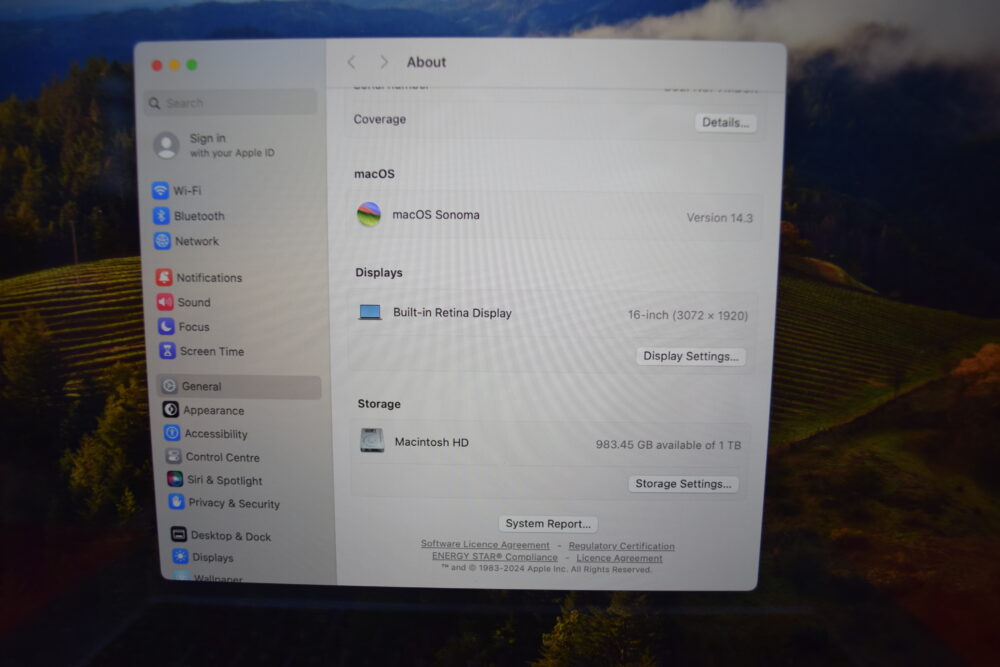1000x667 pixels.
Task: Click the Macintosh HD drive icon
Action: [x=372, y=441]
